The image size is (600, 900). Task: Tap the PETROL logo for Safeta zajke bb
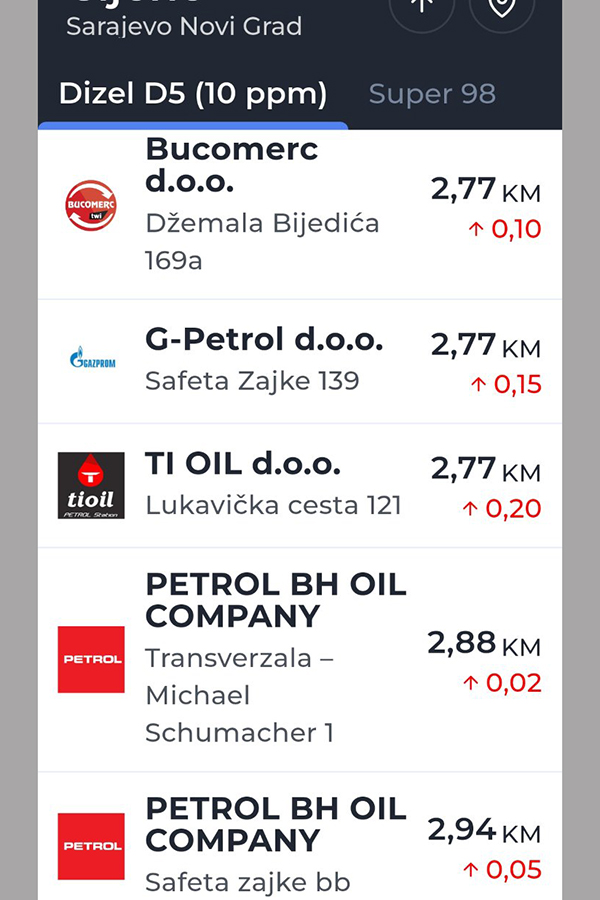(91, 846)
